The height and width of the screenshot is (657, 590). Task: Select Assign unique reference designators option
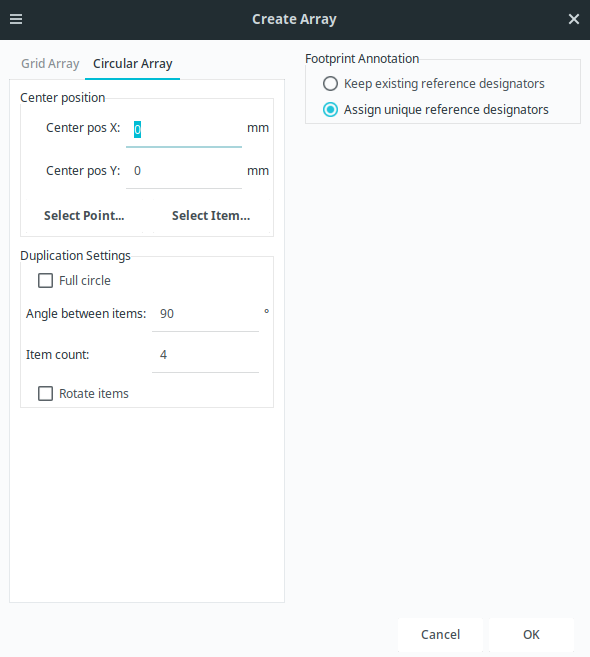pyautogui.click(x=330, y=110)
